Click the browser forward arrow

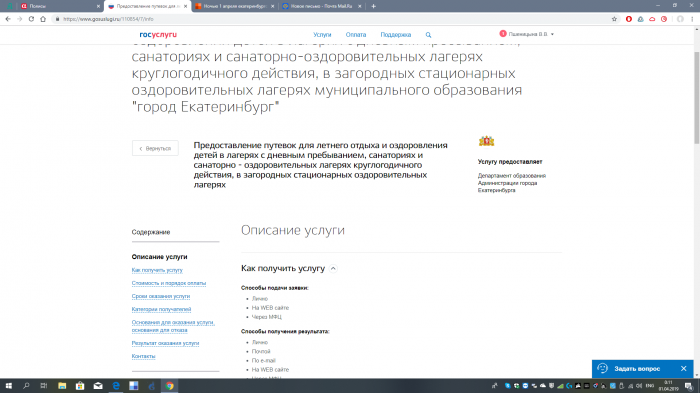pyautogui.click(x=20, y=19)
